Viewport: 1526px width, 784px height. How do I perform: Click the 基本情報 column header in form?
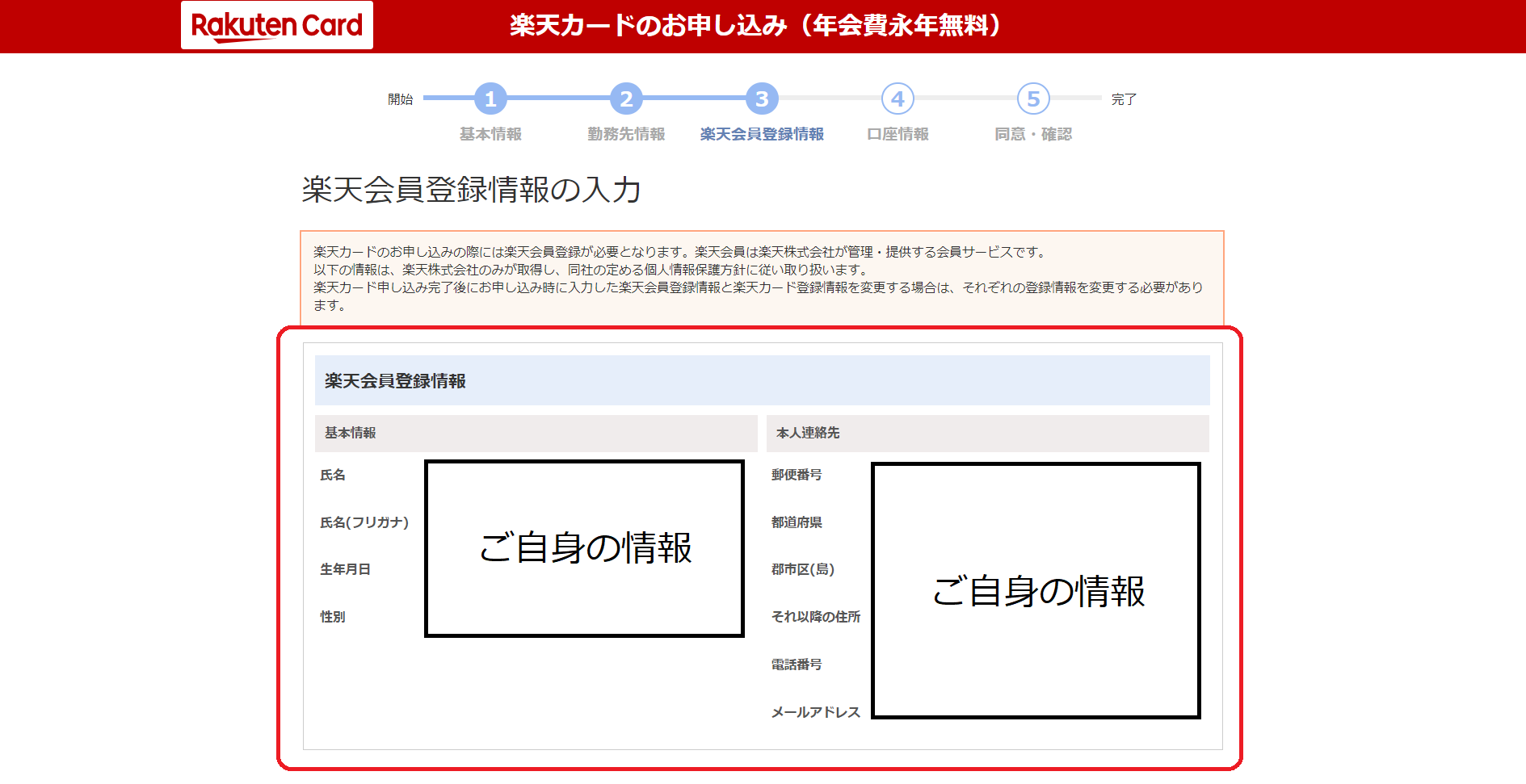[x=536, y=433]
